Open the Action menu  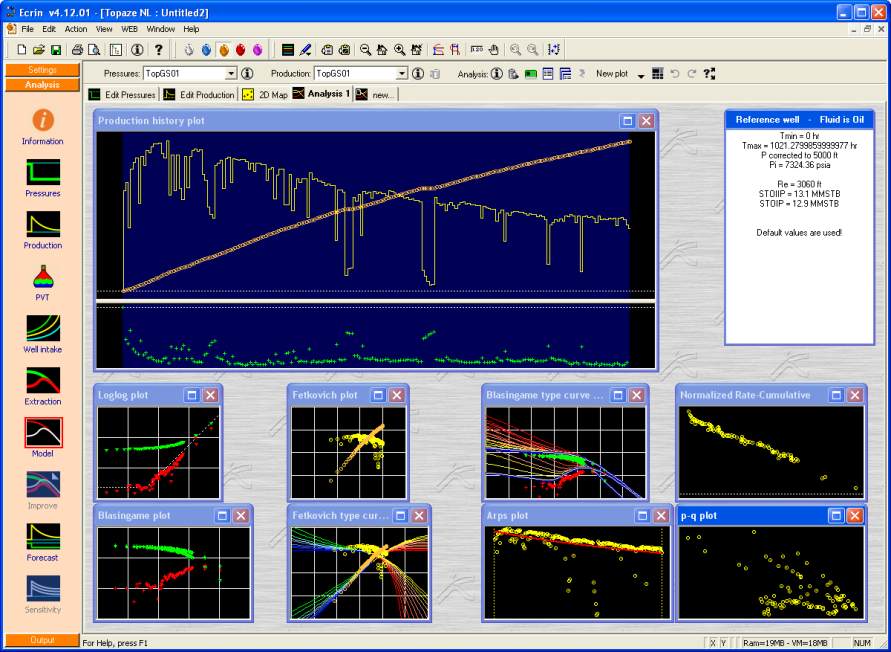(x=75, y=29)
